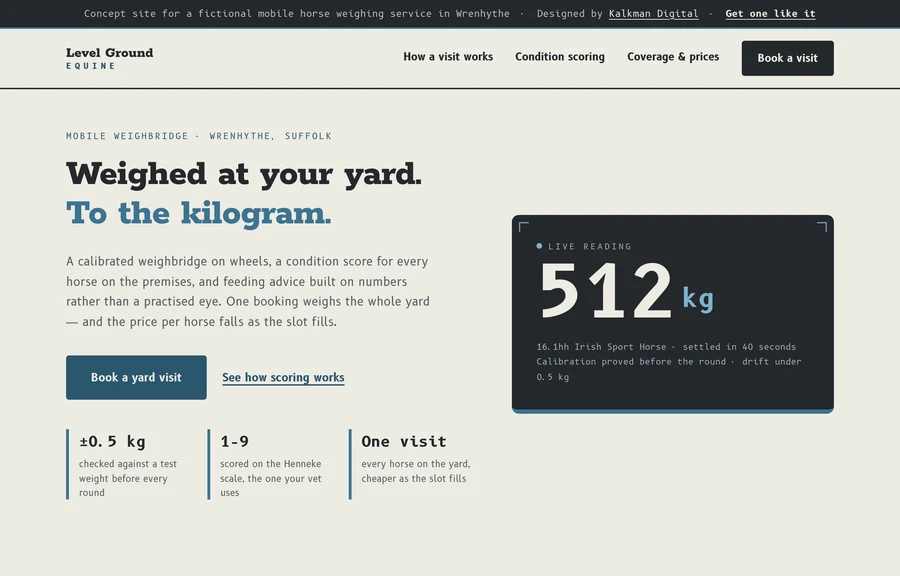The image size is (900, 576).
Task: Click the 16.1hh Irish Sport Horse line
Action: coord(666,347)
